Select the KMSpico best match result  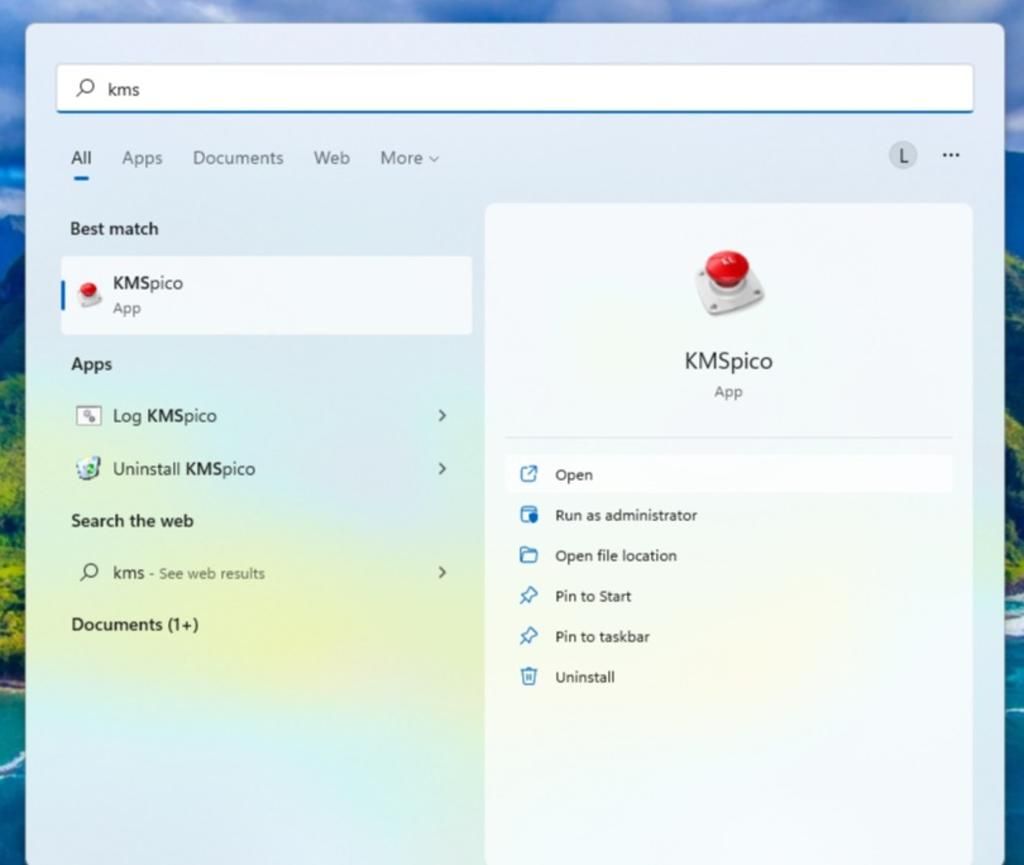click(266, 295)
